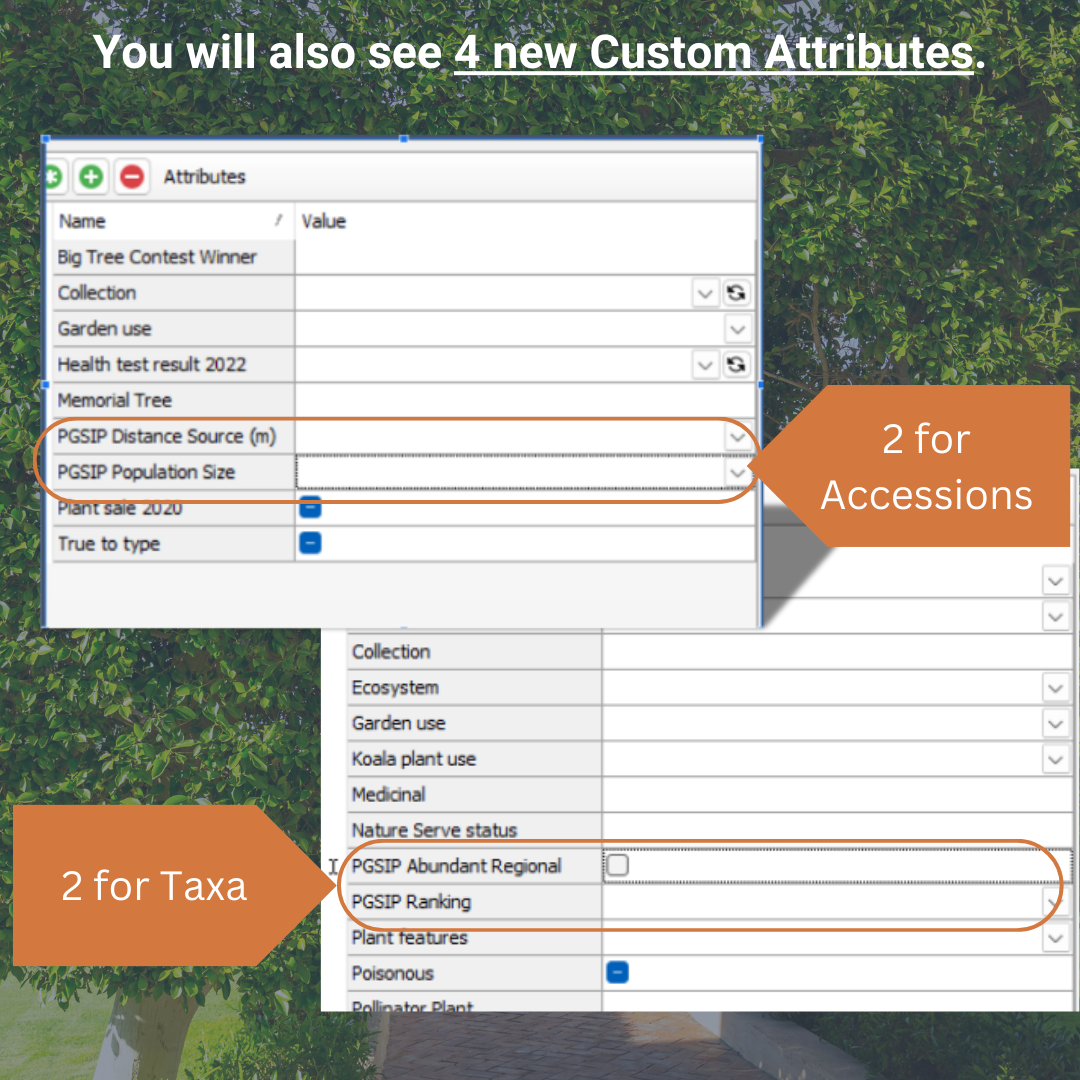Click the Nature Serve status value field
The width and height of the screenshot is (1080, 1080).
coord(836,830)
